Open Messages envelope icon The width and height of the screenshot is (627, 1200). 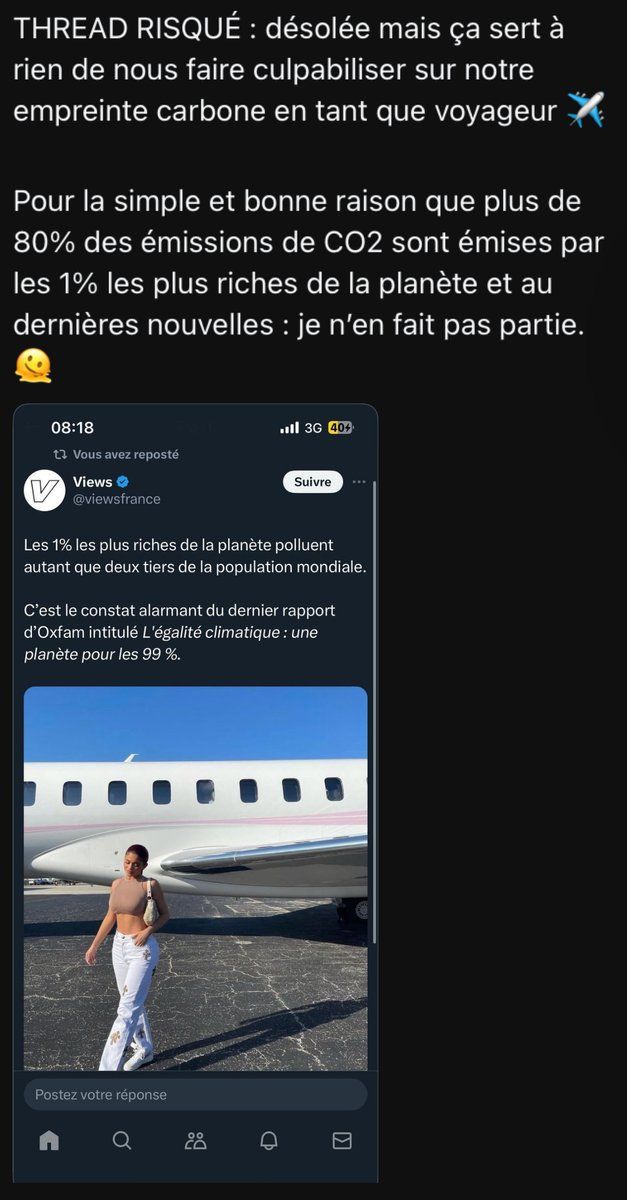[342, 1140]
